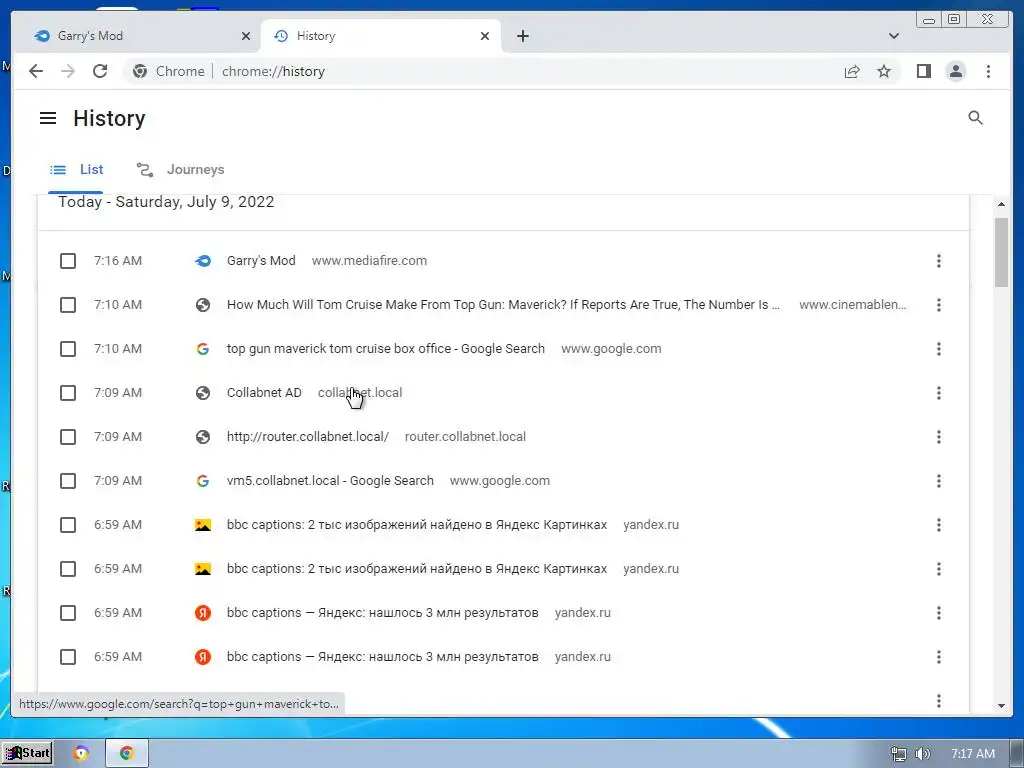Check the 7:10 AM Tom Cruise article entry
The width and height of the screenshot is (1024, 768).
pyautogui.click(x=68, y=305)
